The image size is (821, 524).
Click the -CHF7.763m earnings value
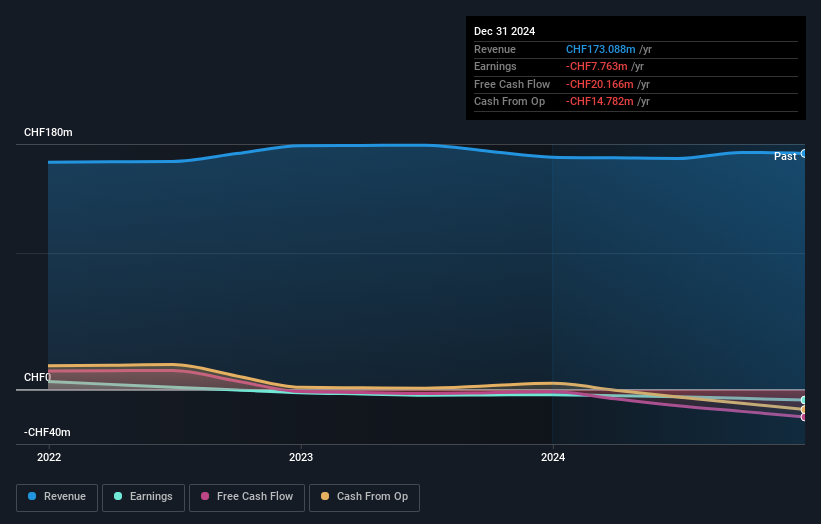click(596, 66)
